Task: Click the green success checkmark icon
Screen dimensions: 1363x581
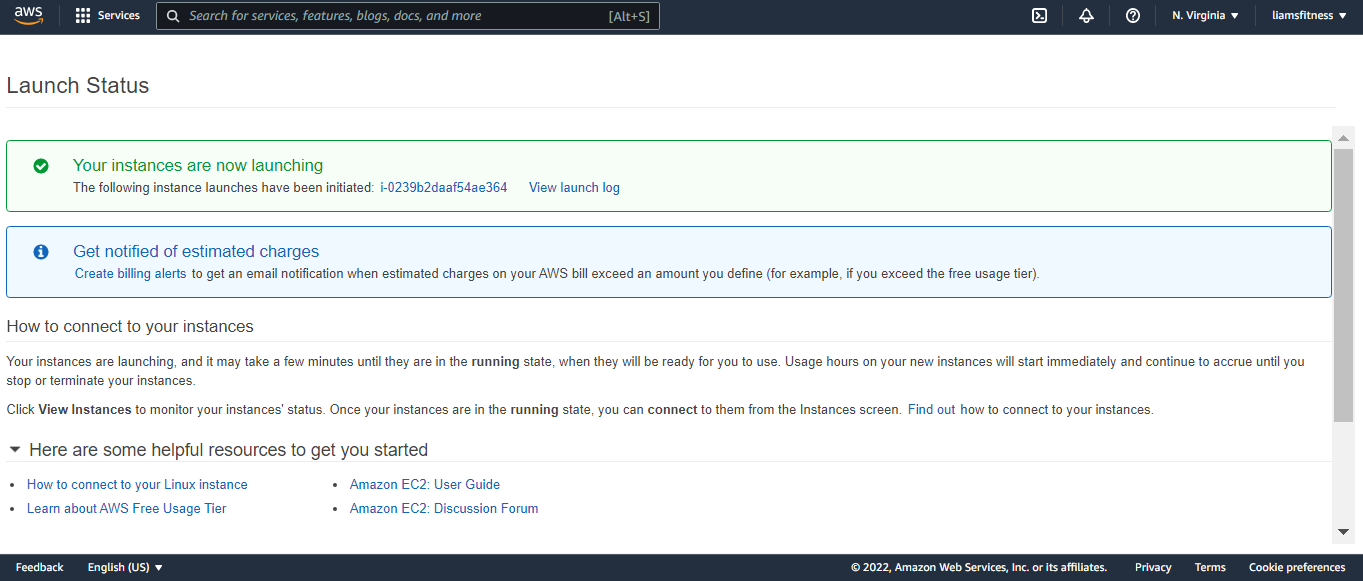Action: (x=41, y=166)
